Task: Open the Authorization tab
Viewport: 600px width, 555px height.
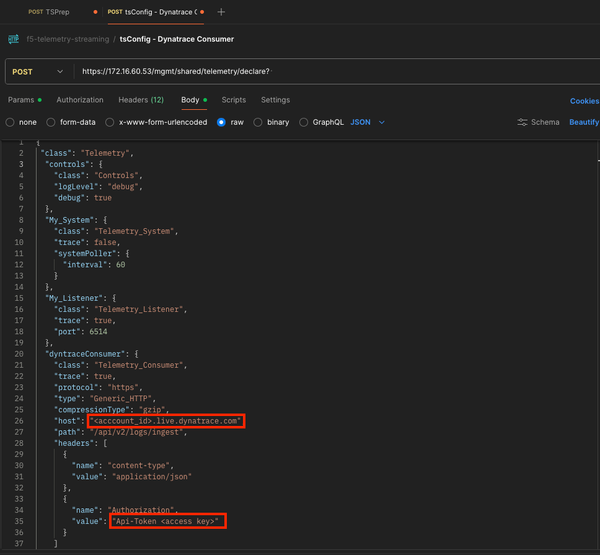Action: 80,100
